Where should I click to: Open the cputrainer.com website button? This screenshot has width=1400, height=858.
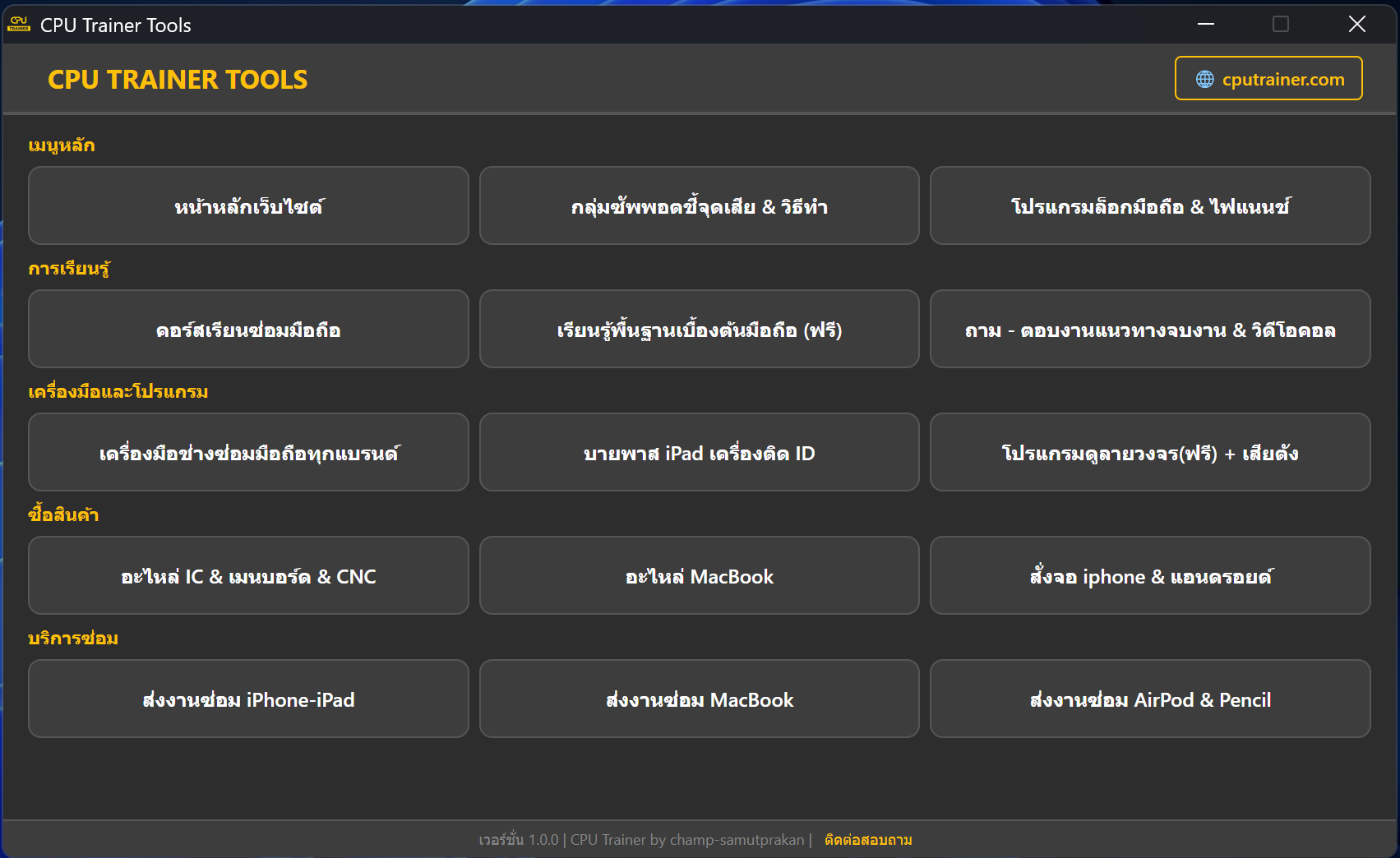tap(1268, 78)
